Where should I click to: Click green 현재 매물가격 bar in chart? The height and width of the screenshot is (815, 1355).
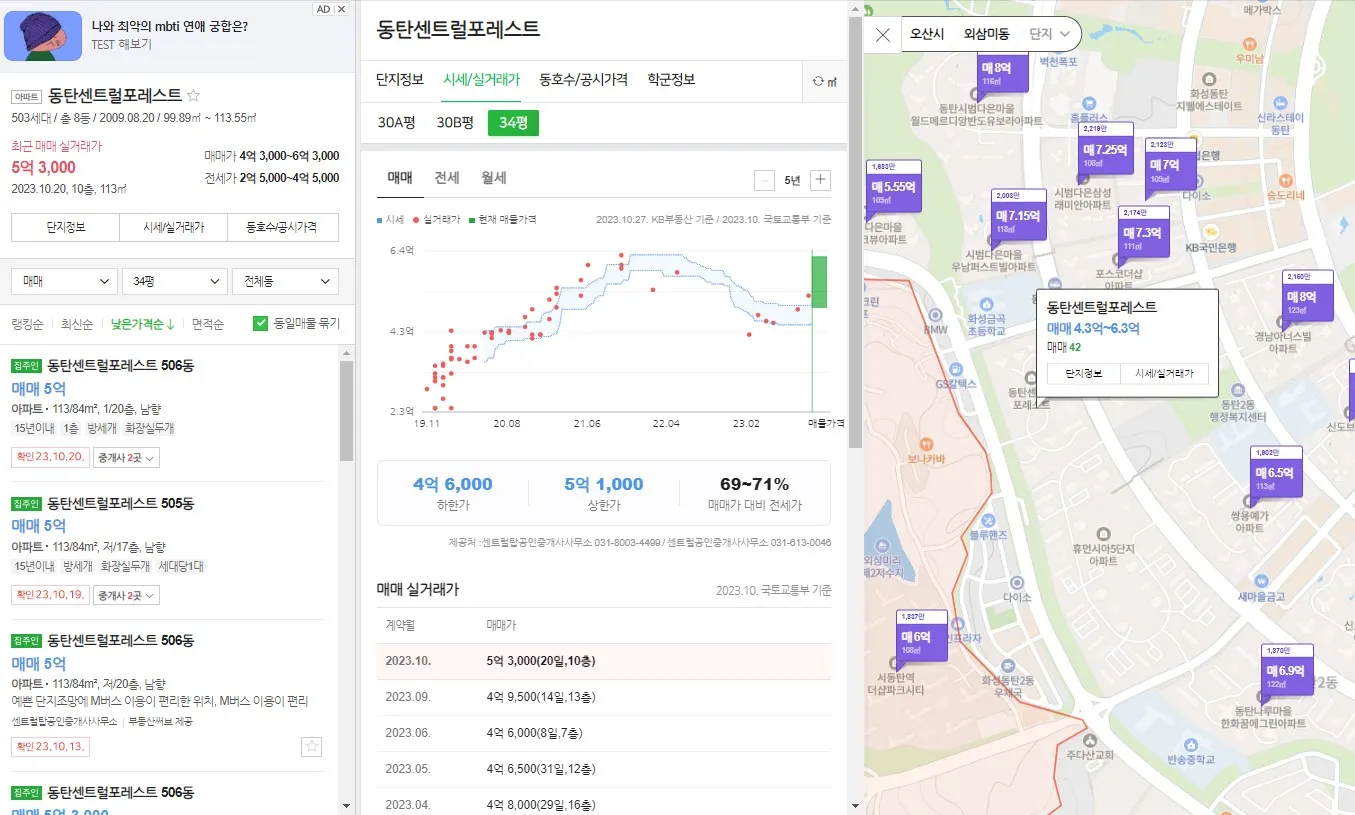819,281
